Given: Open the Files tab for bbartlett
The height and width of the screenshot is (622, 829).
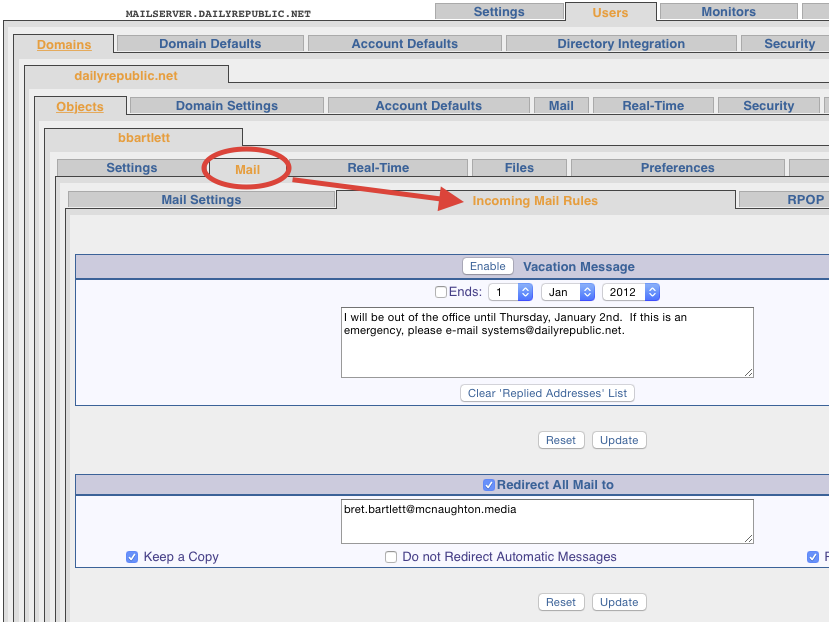Looking at the screenshot, I should click(519, 168).
